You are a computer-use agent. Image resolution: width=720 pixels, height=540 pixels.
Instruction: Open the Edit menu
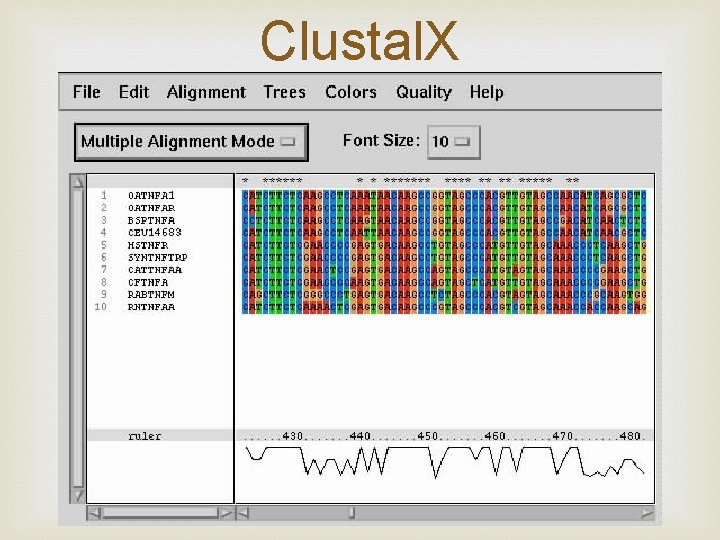click(134, 92)
